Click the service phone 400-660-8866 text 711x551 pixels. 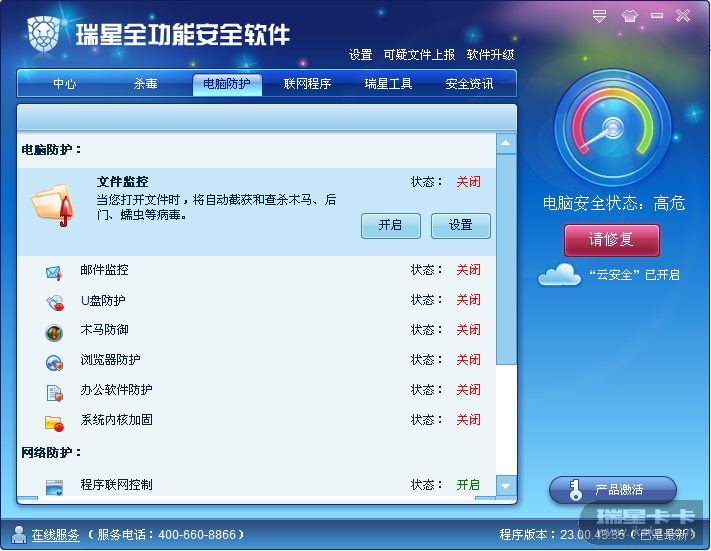(197, 535)
